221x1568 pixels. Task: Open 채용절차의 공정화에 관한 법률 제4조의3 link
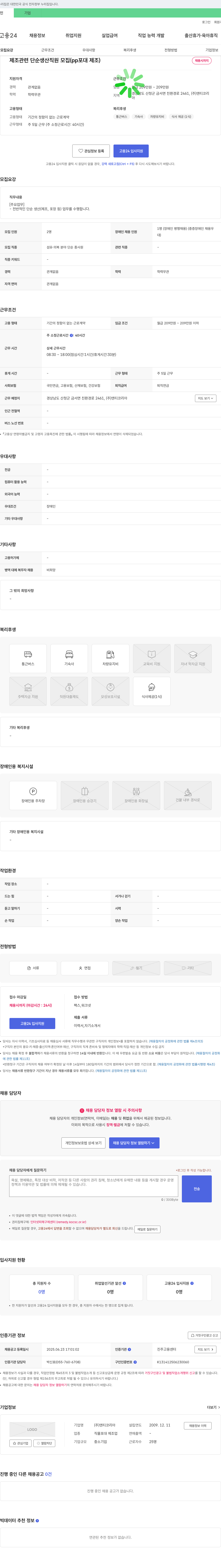(x=176, y=1041)
